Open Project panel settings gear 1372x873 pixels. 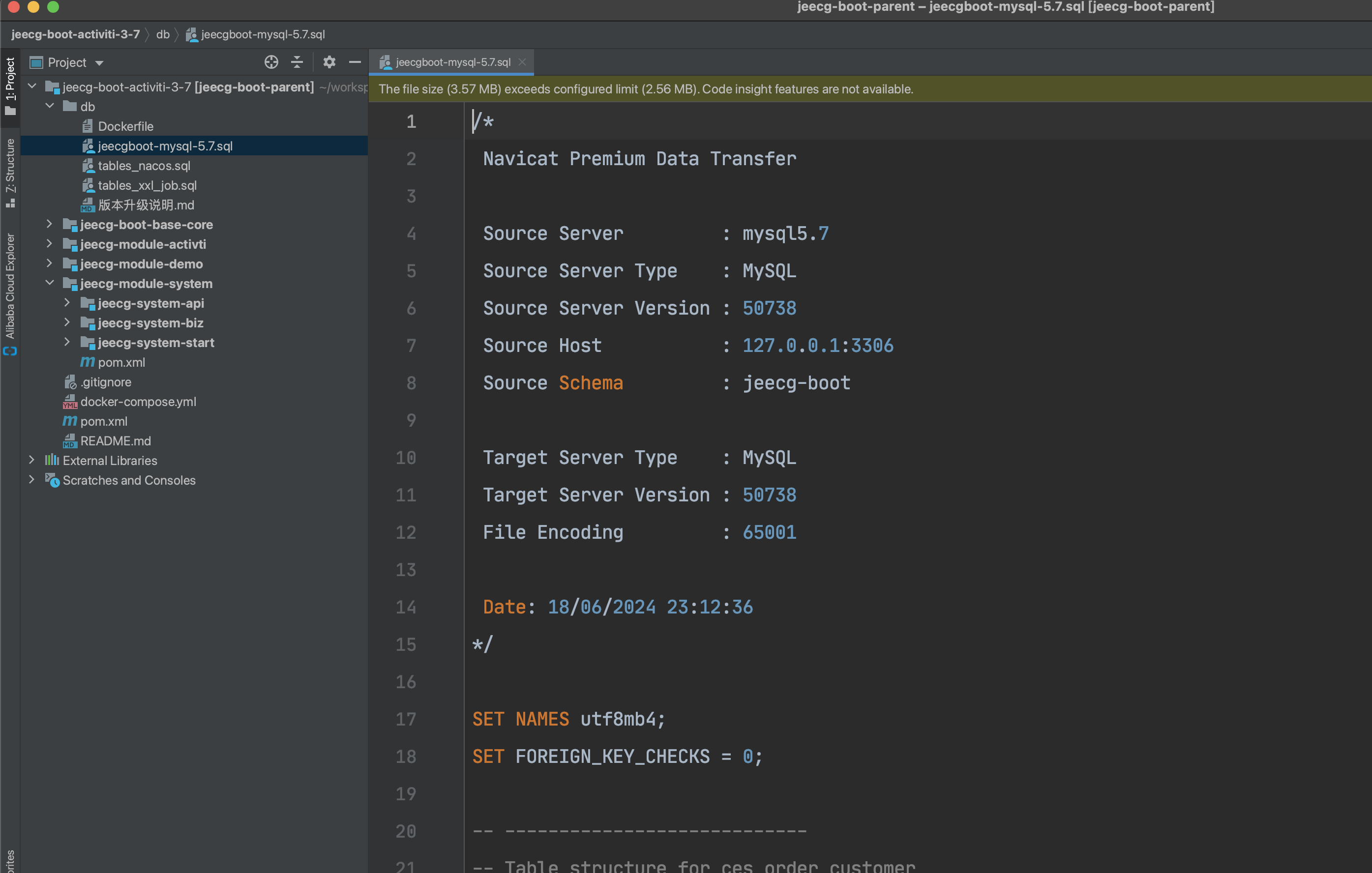(x=329, y=62)
